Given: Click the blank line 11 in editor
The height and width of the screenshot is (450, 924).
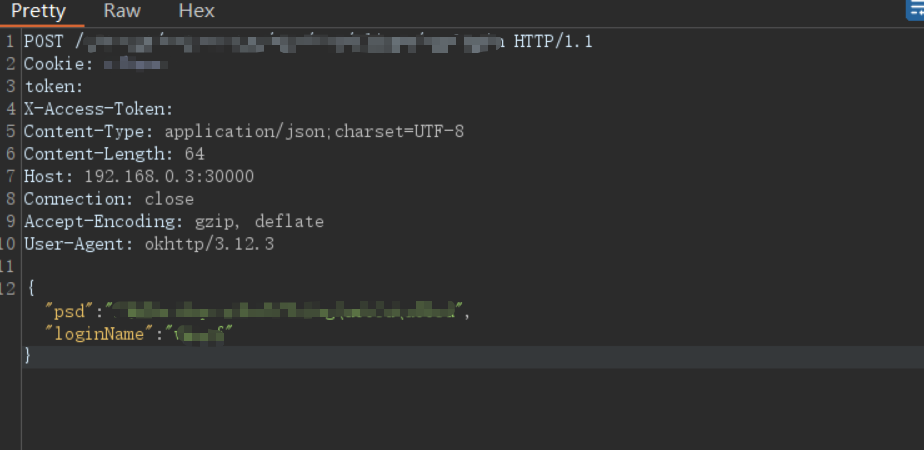Looking at the screenshot, I should click(471, 266).
